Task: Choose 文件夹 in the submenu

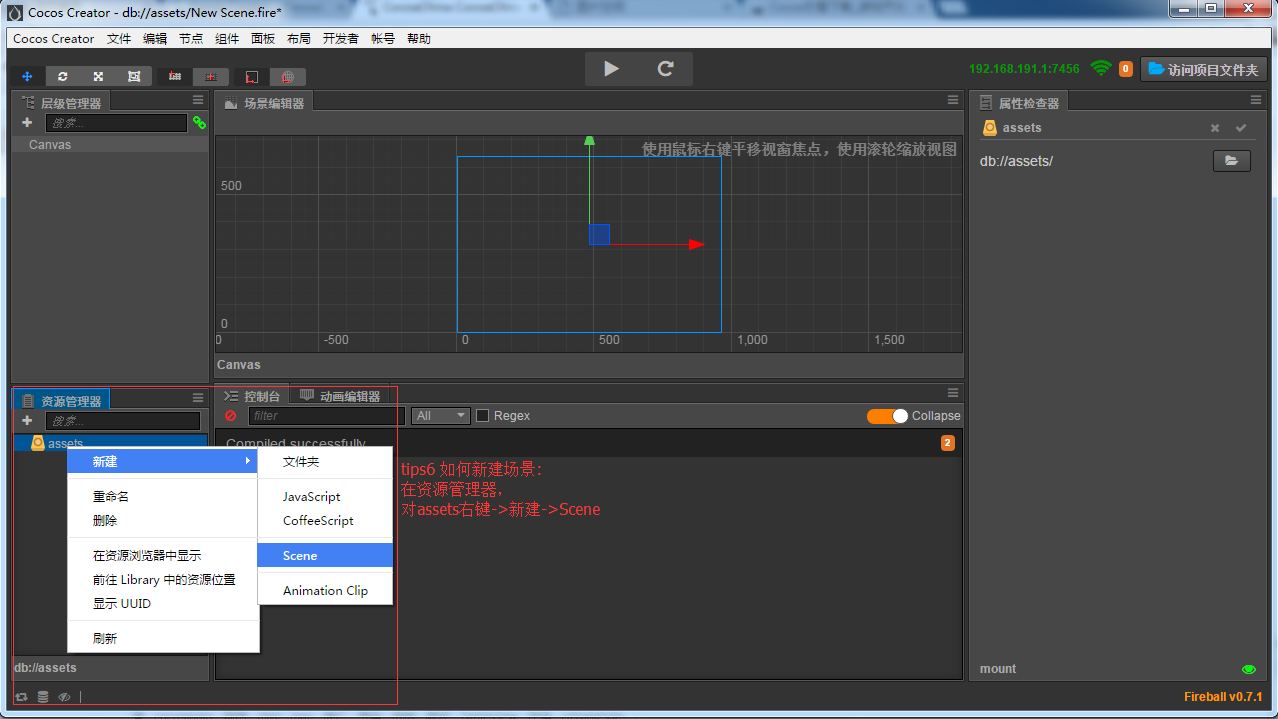Action: 325,462
